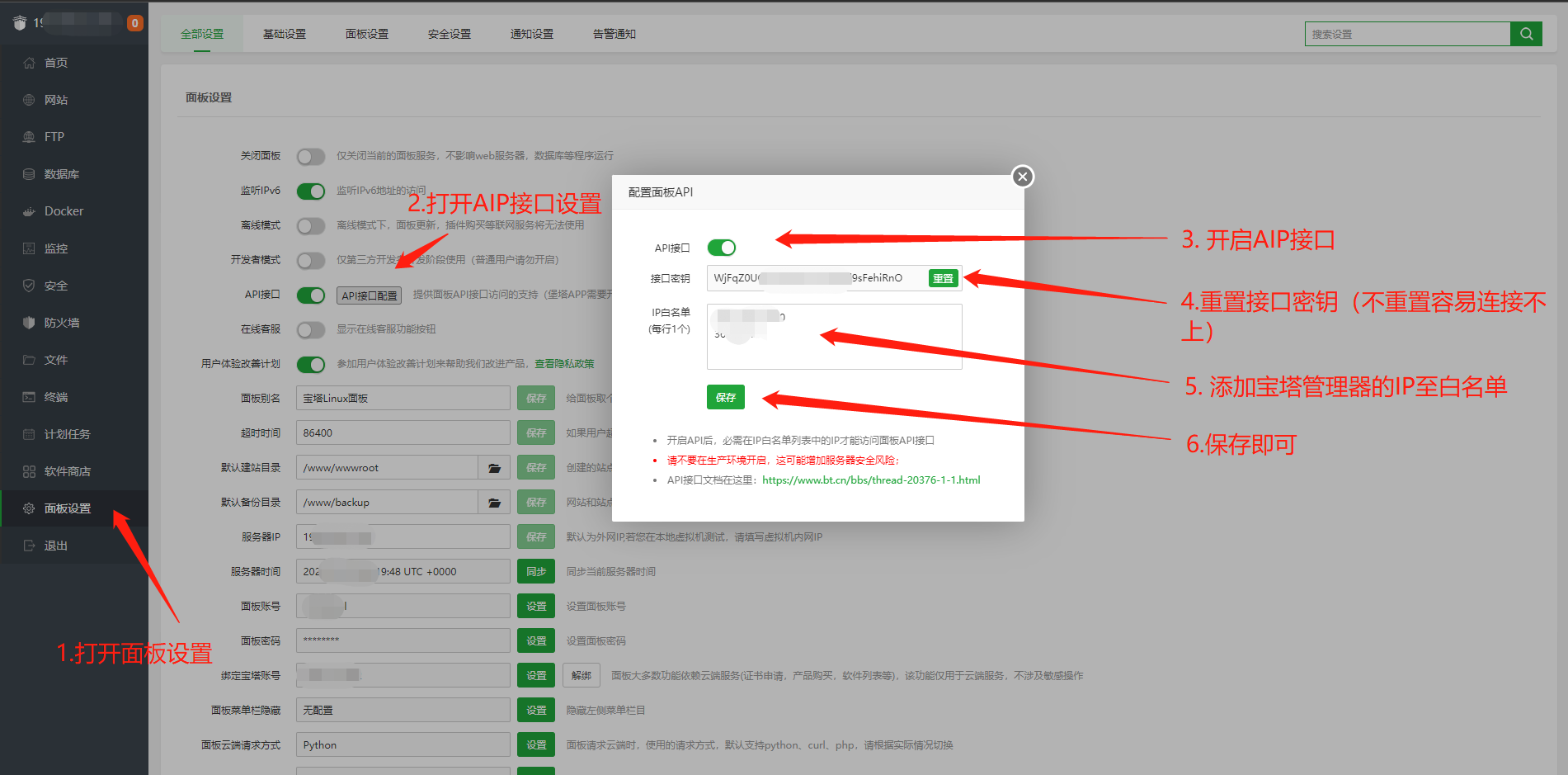Click the IP白名单 textarea

coord(835,337)
